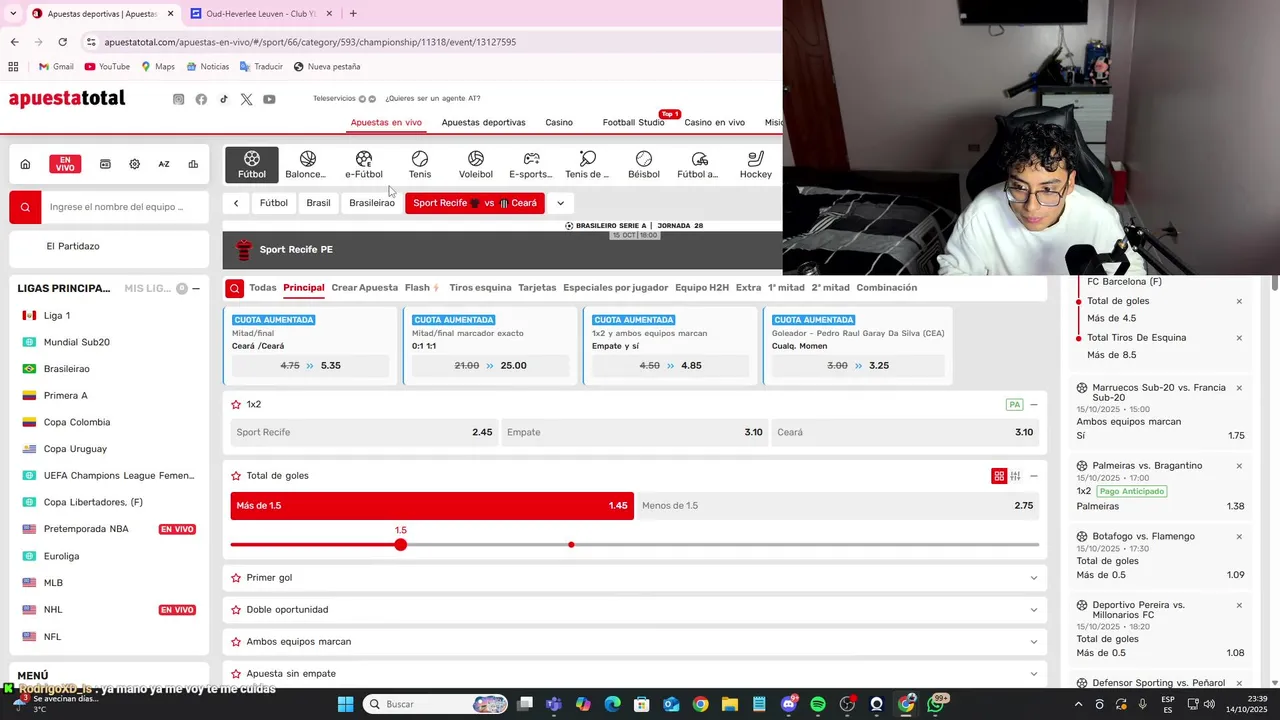Focus the team name search field

[125, 207]
